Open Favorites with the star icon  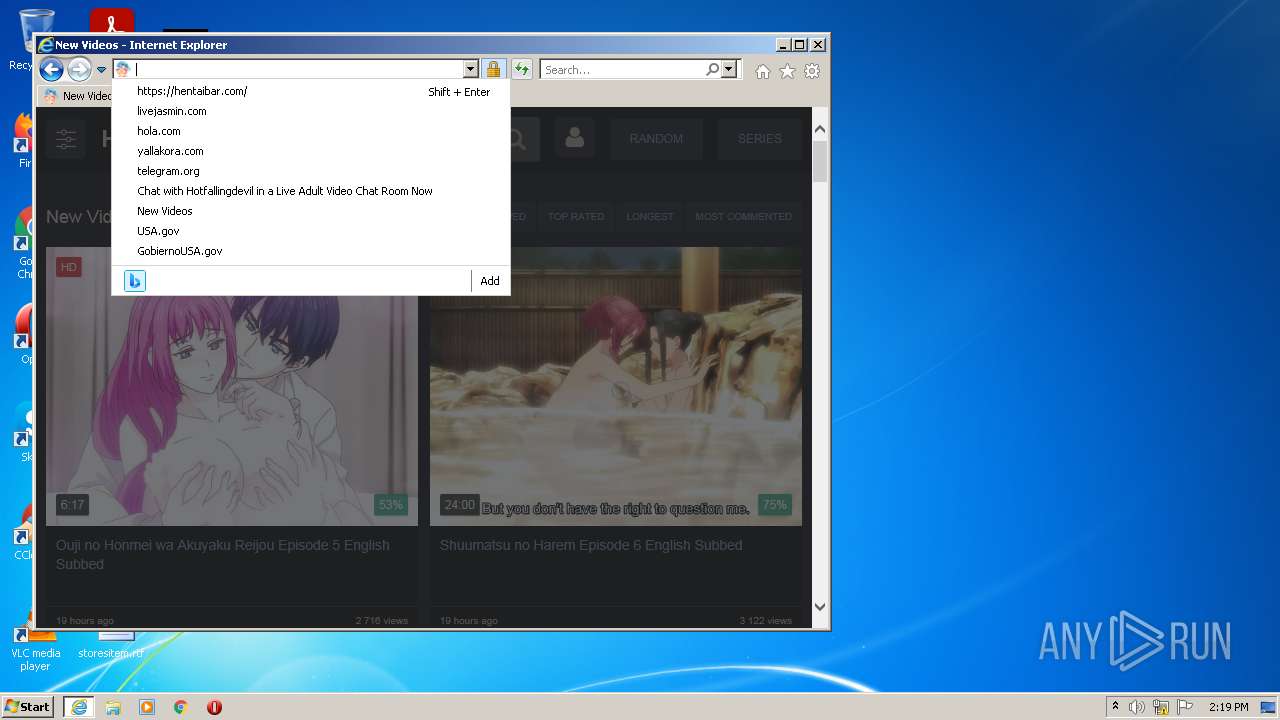click(787, 71)
